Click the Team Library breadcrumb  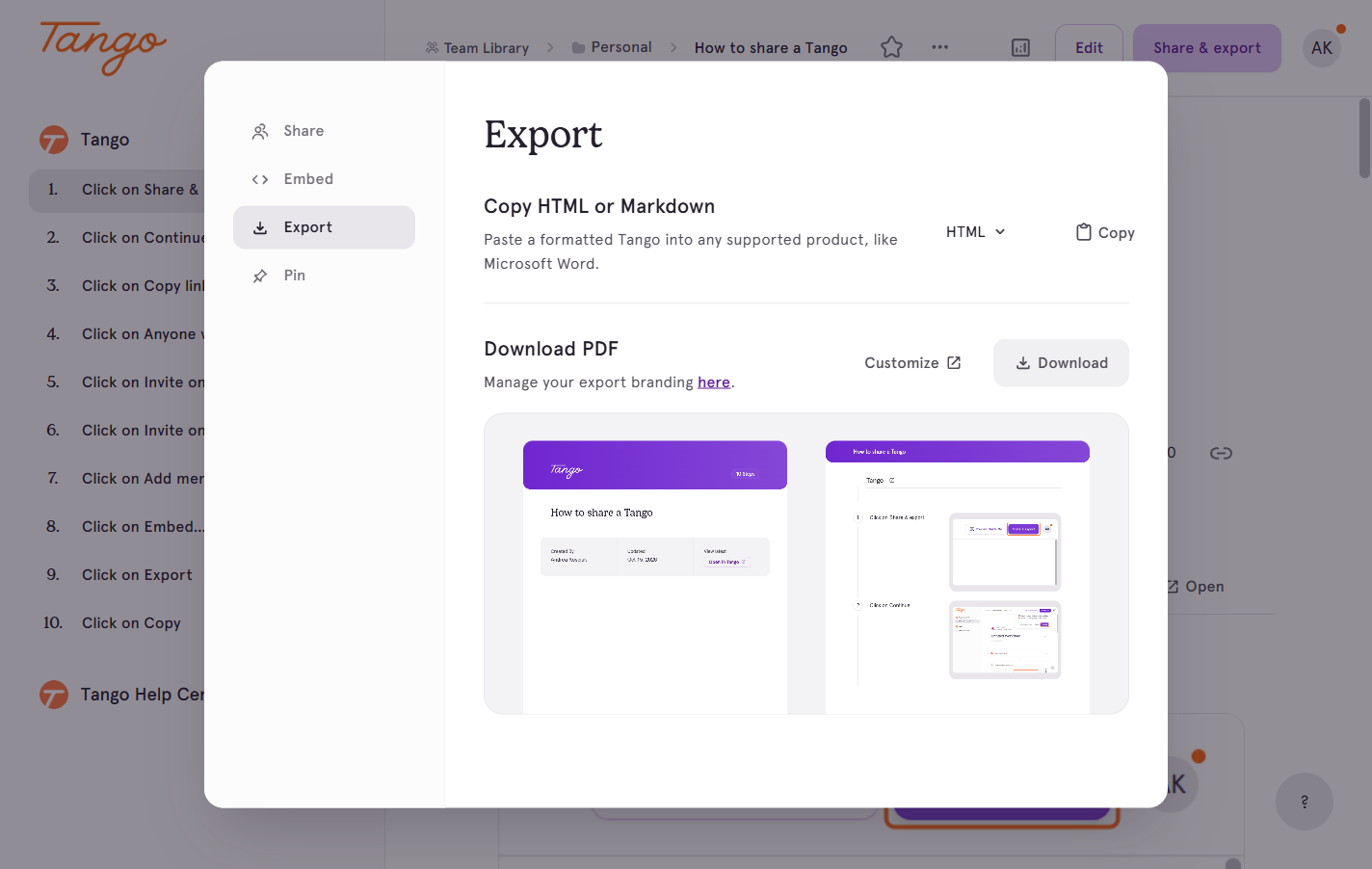click(477, 48)
